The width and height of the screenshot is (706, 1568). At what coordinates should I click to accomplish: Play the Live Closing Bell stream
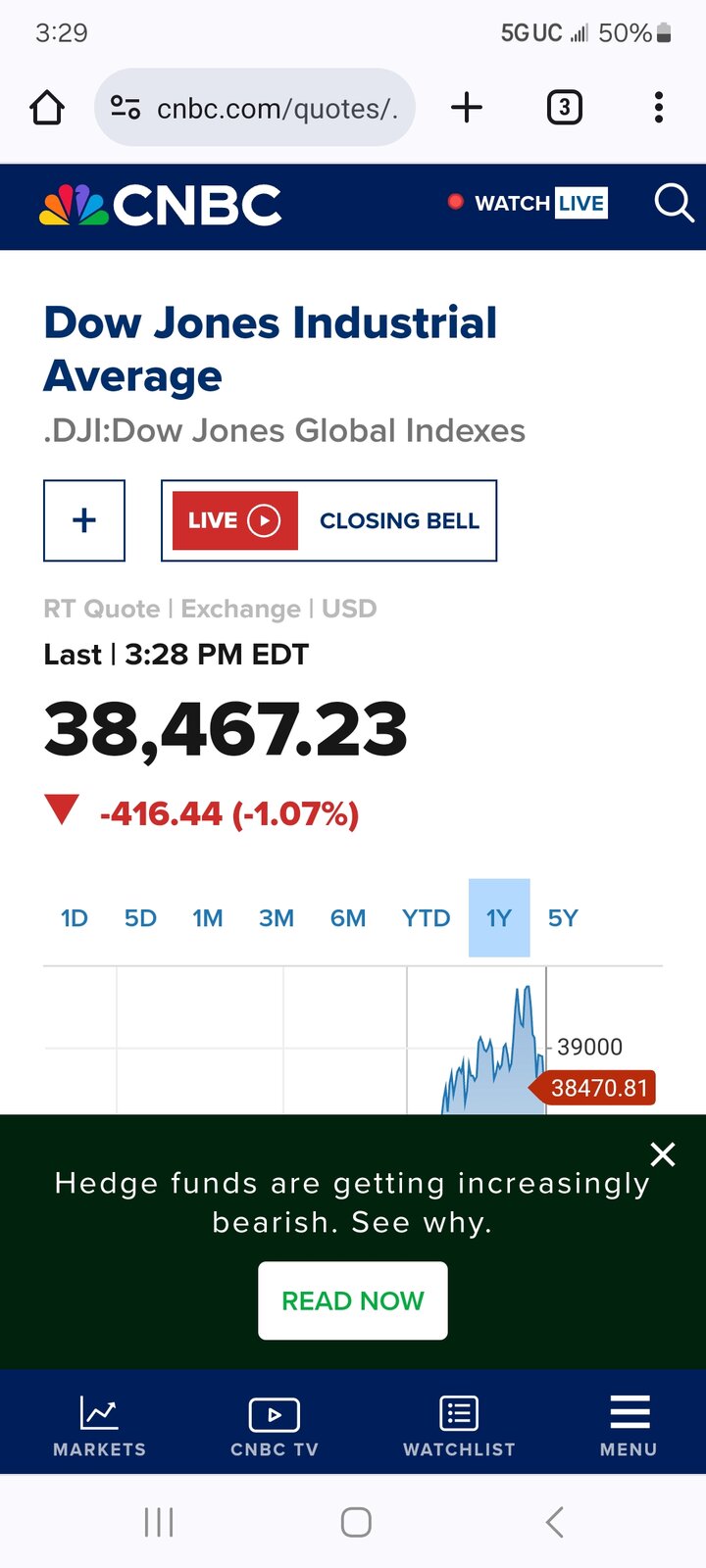coord(328,520)
